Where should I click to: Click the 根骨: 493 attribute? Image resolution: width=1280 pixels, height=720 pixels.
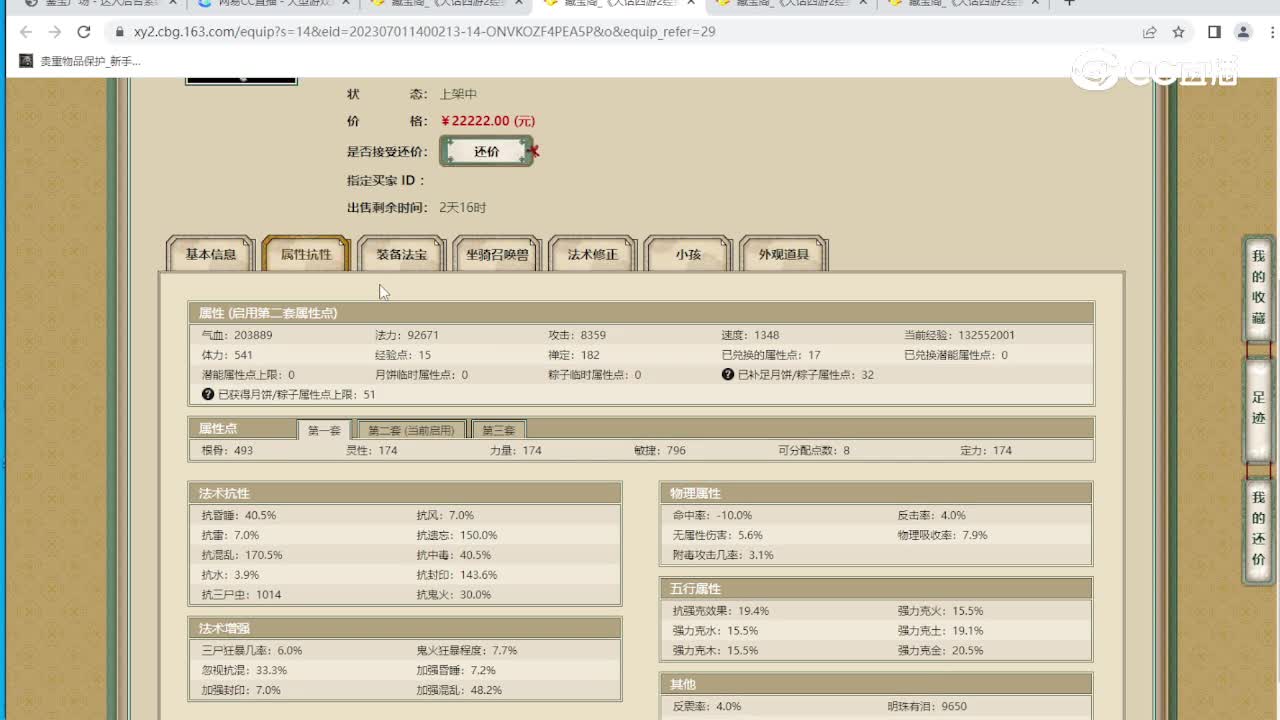click(x=227, y=451)
